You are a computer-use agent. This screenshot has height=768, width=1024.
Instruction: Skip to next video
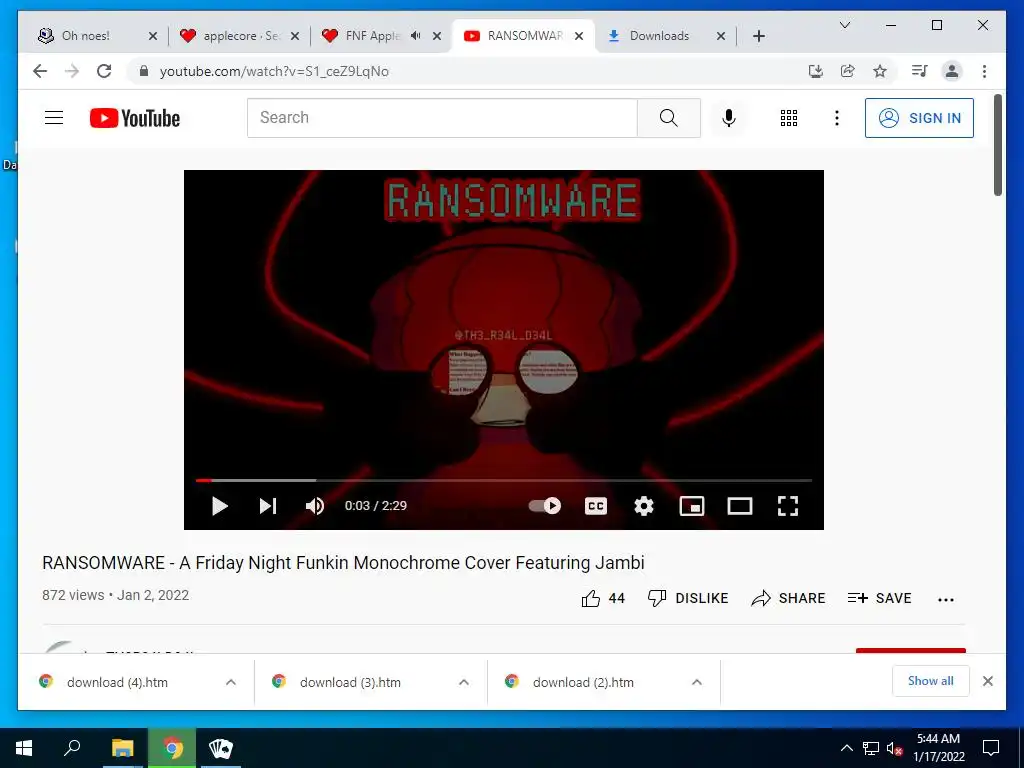coord(268,505)
